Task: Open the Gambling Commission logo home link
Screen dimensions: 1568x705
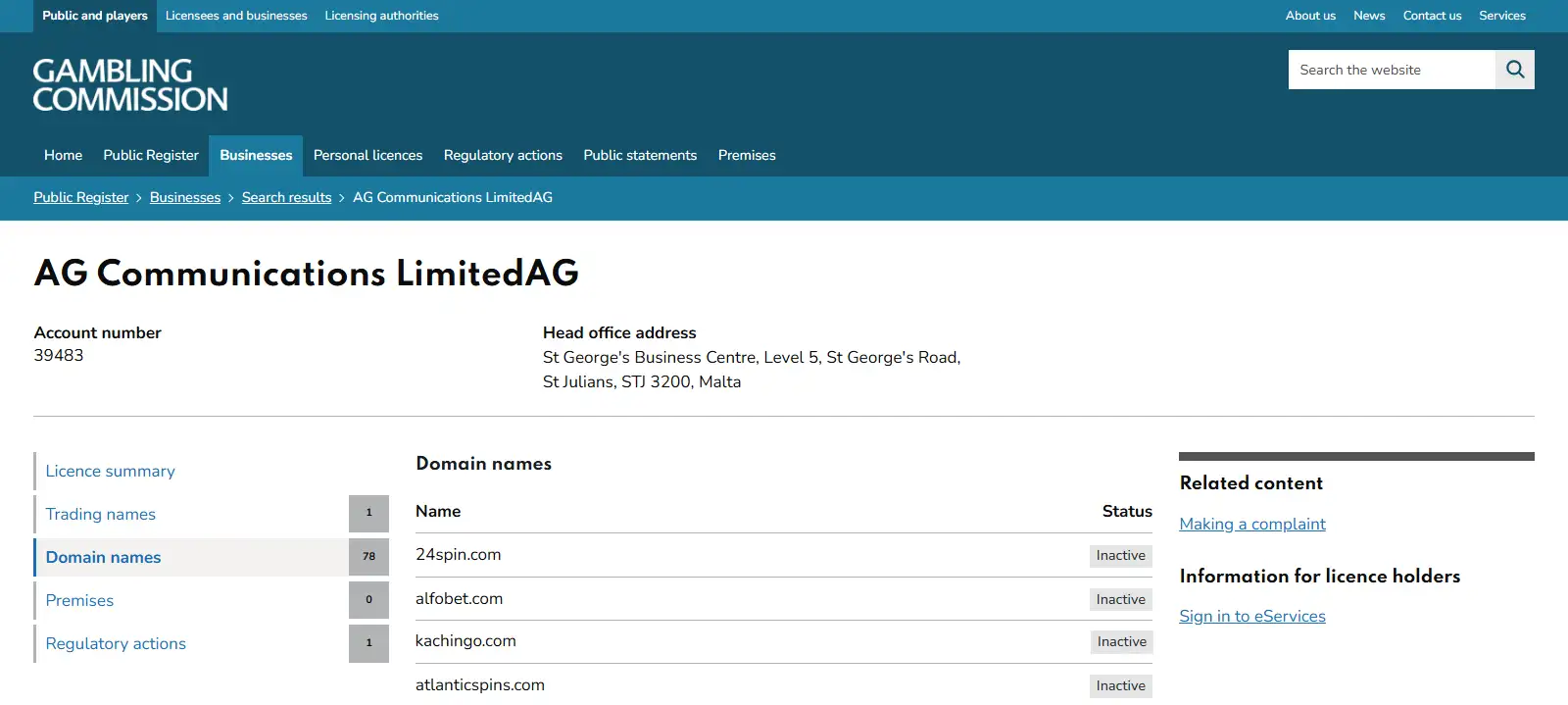Action: 130,84
